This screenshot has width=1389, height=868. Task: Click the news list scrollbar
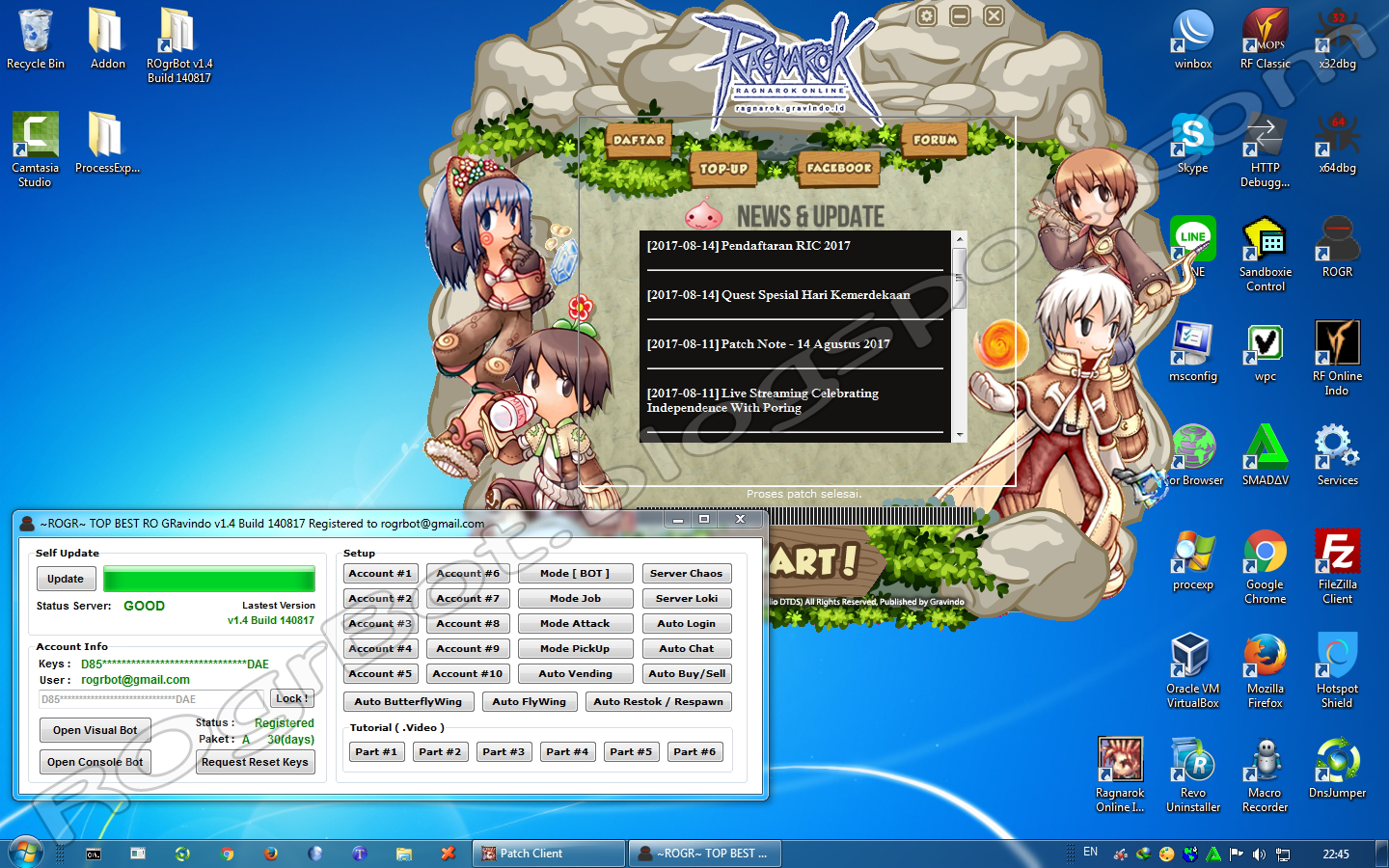(x=960, y=337)
